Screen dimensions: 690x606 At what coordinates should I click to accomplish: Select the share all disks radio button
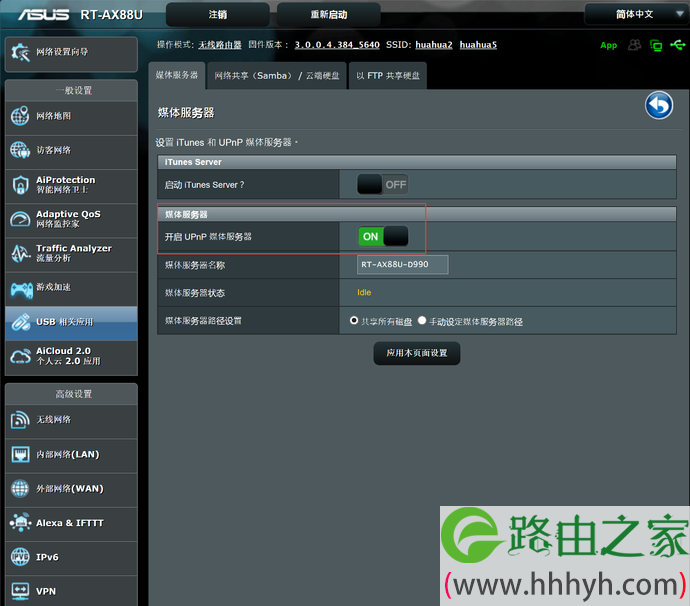[354, 320]
